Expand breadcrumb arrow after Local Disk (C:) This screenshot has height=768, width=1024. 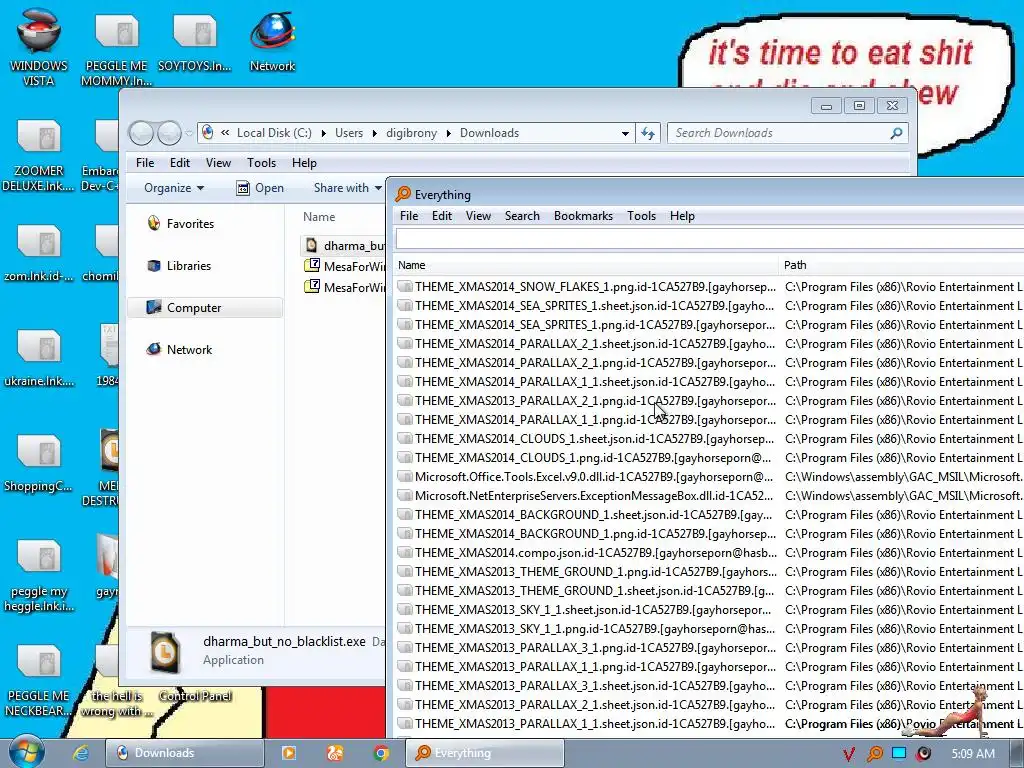(323, 133)
